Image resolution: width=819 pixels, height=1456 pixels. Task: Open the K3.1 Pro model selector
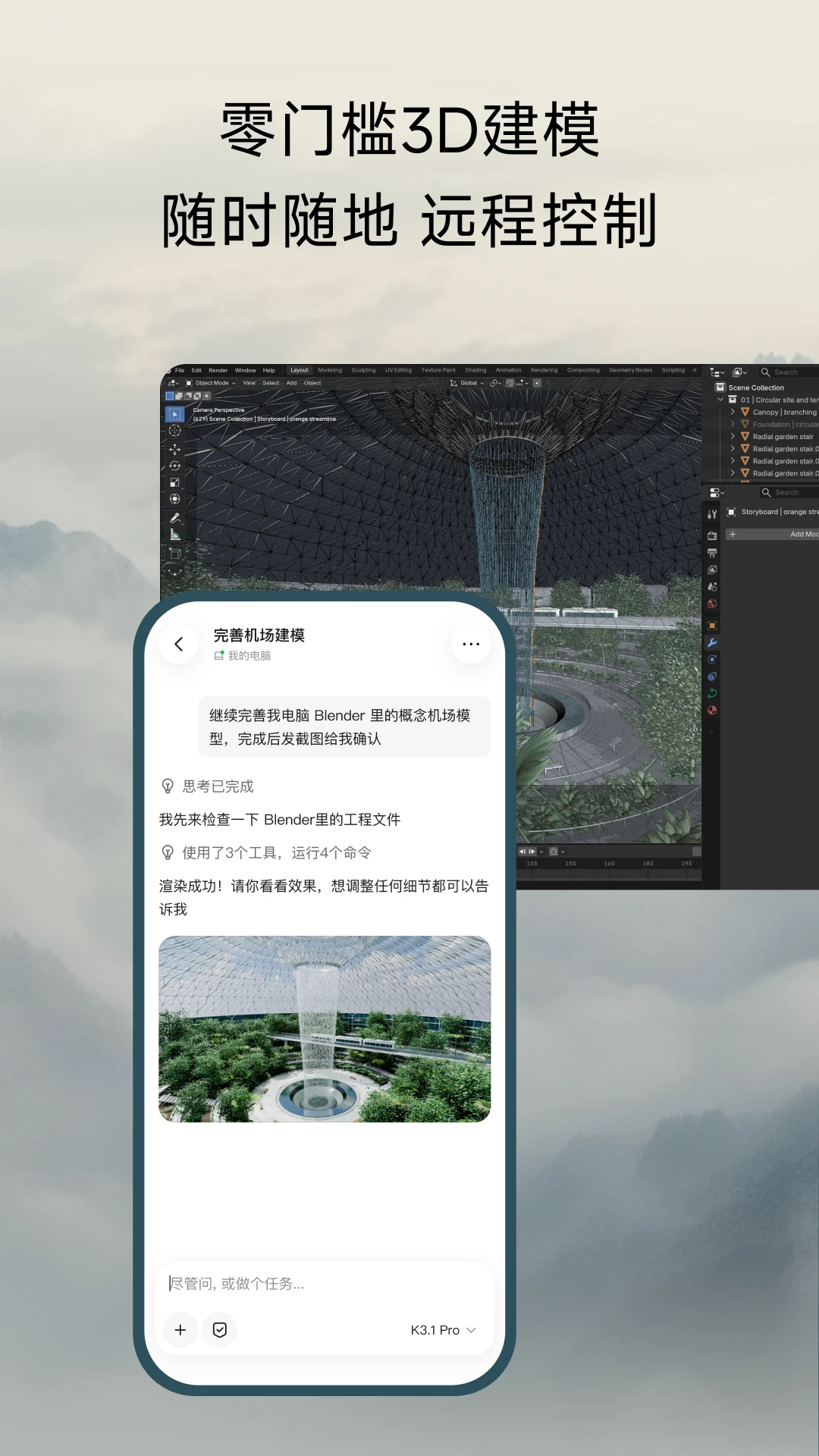click(444, 1330)
